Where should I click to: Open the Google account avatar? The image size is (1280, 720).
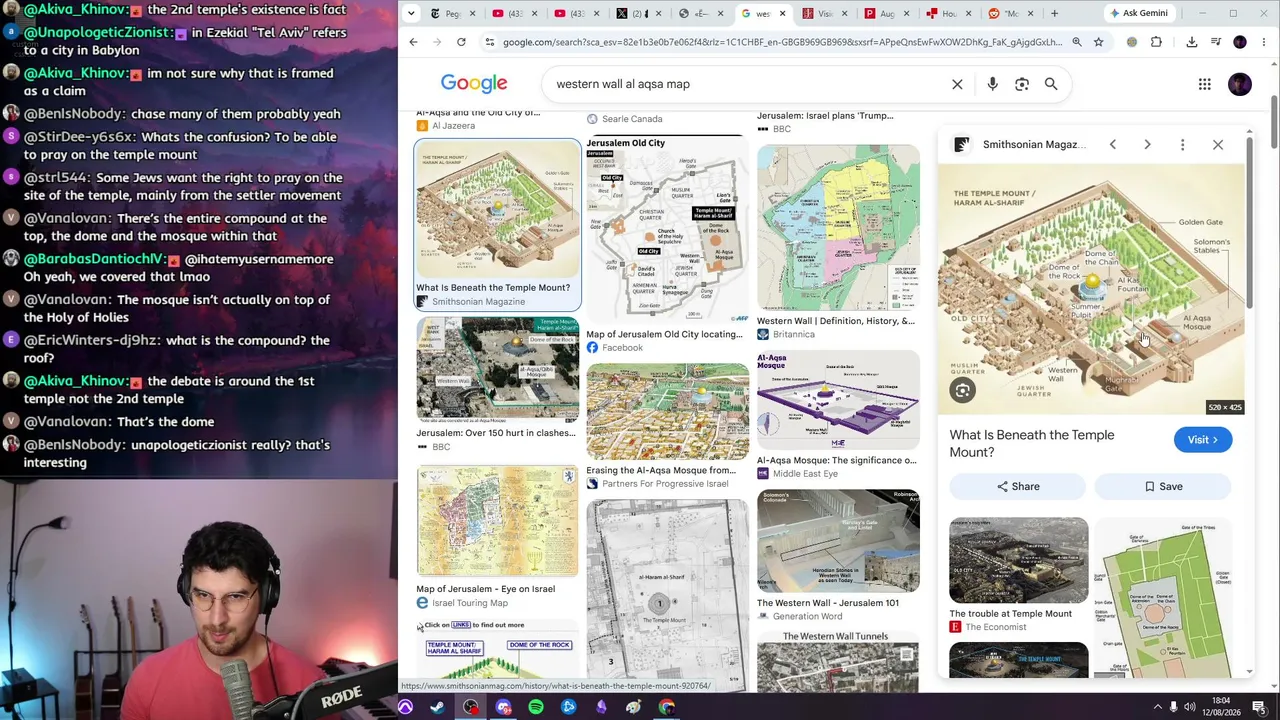(1240, 84)
